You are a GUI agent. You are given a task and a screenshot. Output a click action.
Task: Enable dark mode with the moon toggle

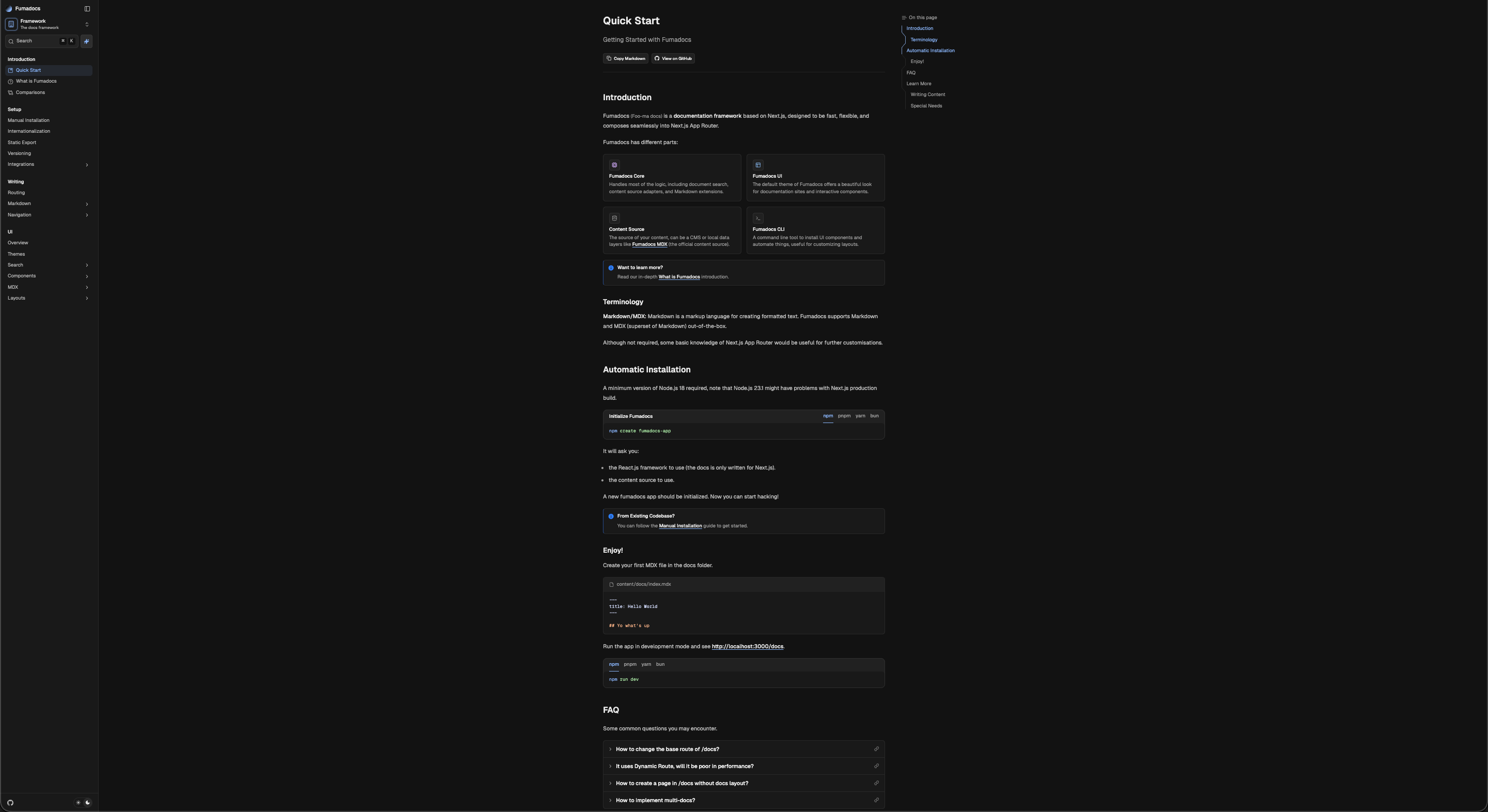(x=87, y=803)
